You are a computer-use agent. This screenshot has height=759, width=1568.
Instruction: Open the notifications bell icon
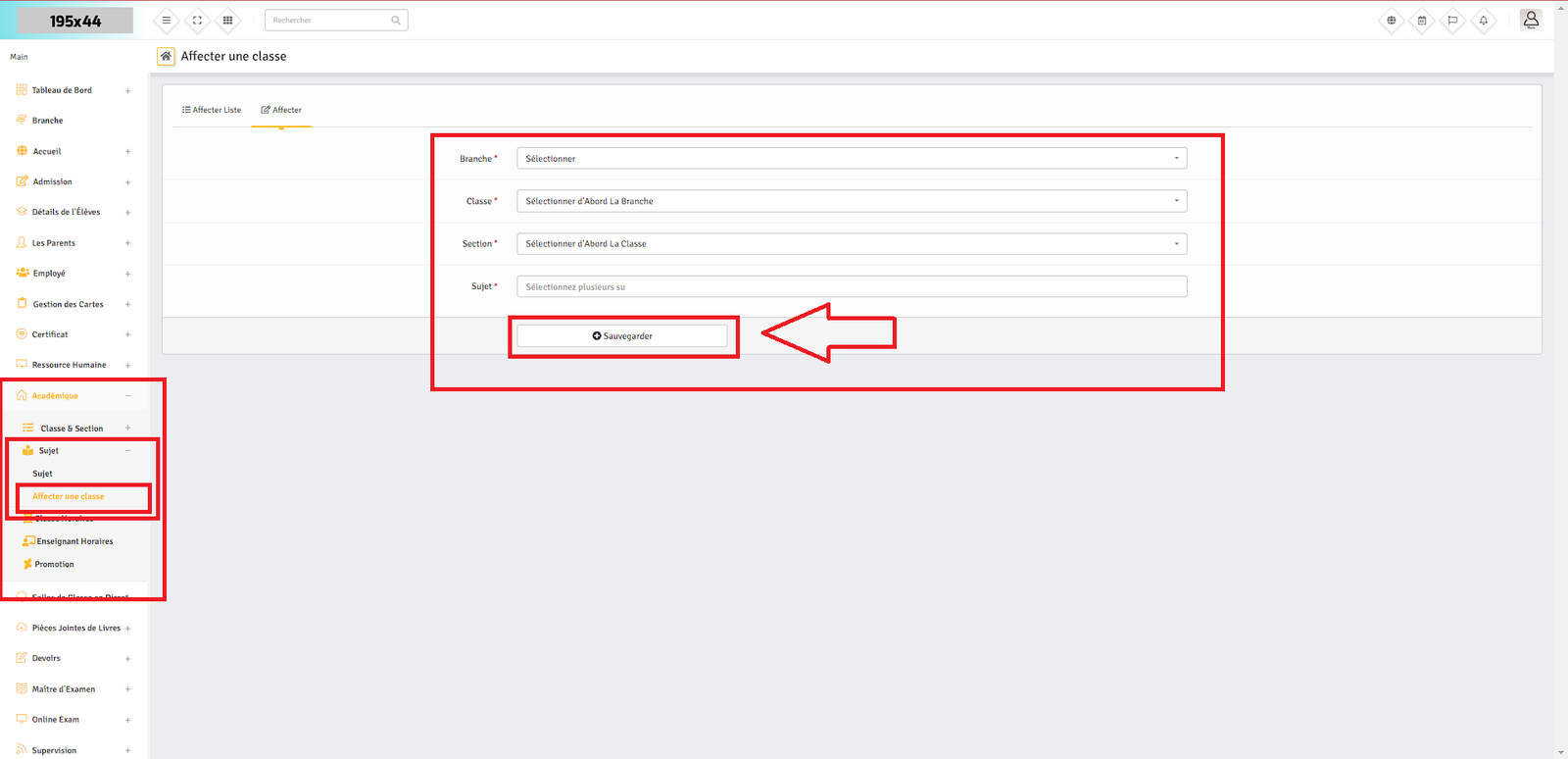tap(1484, 21)
